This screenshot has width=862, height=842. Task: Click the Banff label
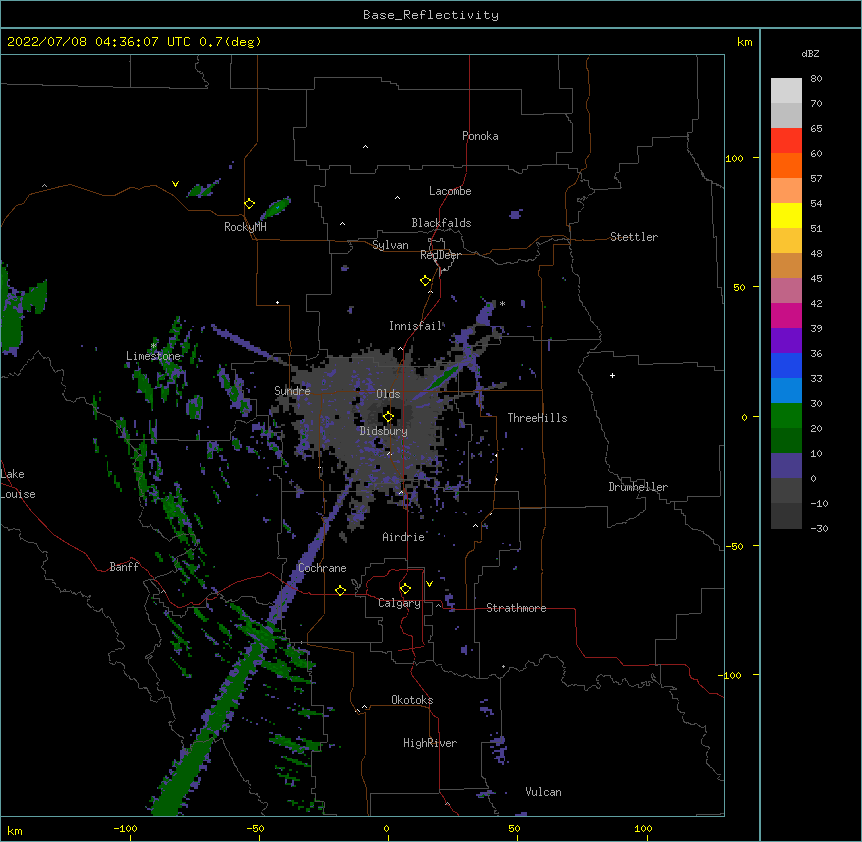point(124,567)
